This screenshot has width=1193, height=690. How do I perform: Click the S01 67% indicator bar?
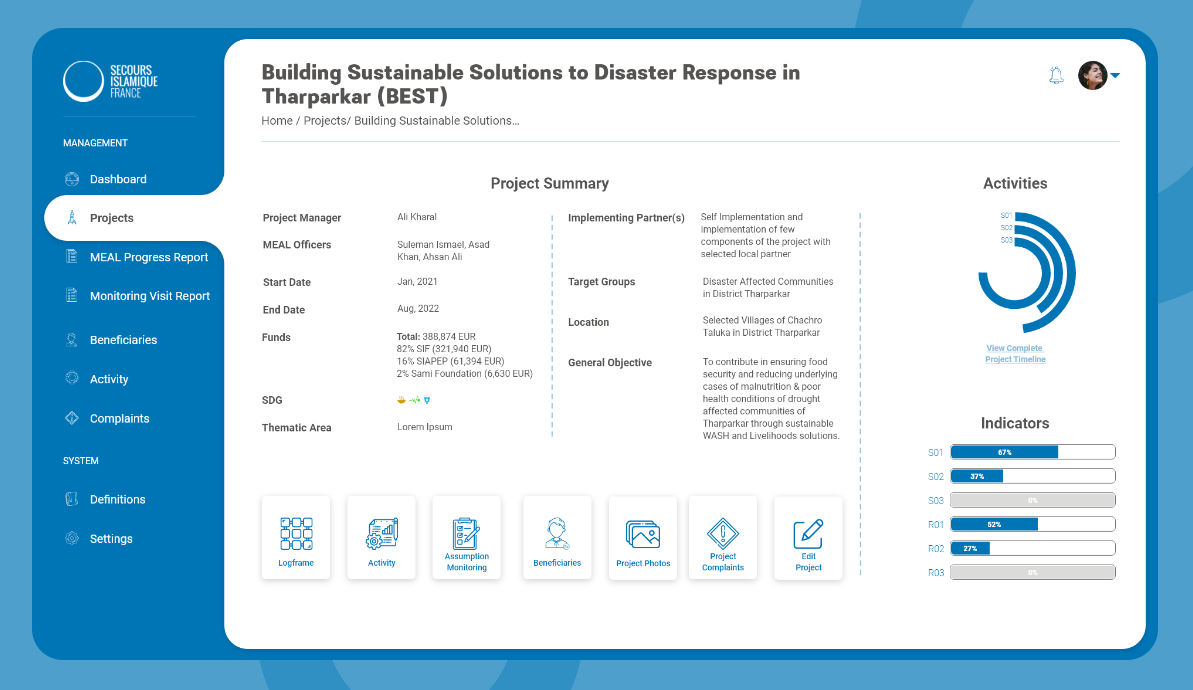pos(1032,452)
